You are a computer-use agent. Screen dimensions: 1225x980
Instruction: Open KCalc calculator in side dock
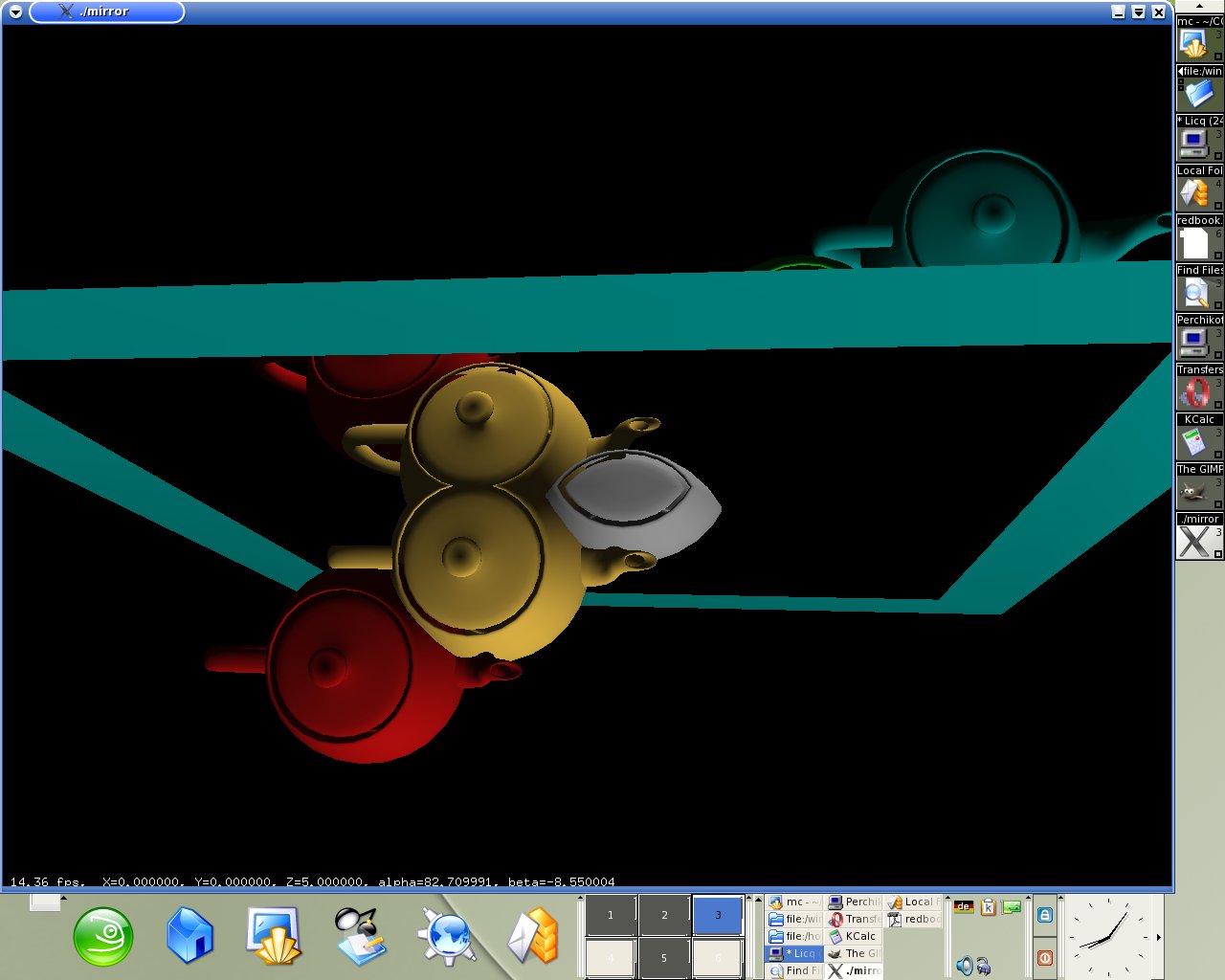[x=1199, y=436]
